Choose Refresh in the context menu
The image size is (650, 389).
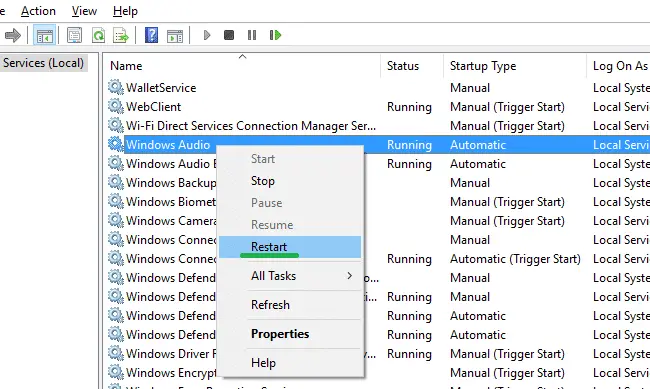tap(290, 305)
